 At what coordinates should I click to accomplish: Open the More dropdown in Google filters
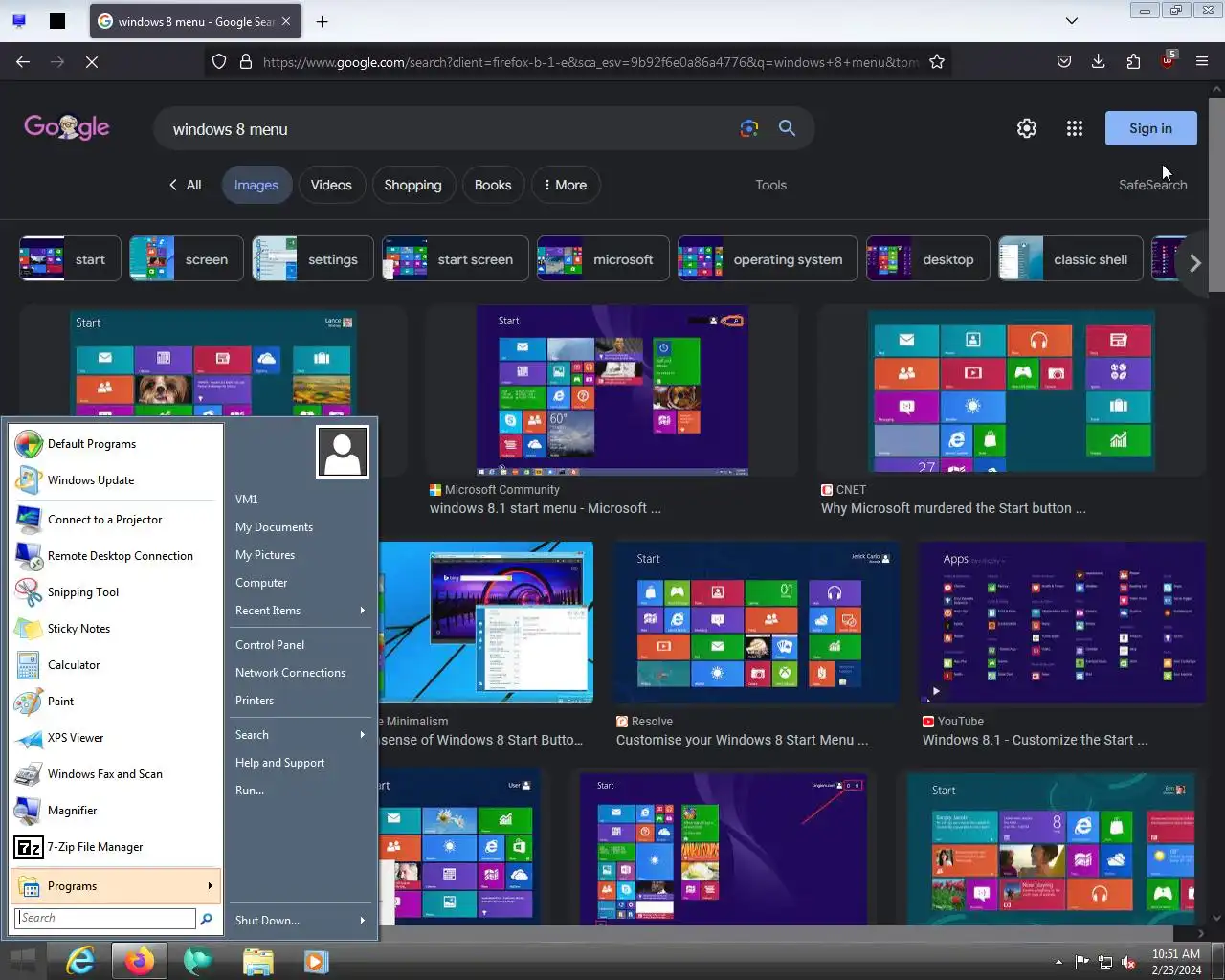pos(565,185)
